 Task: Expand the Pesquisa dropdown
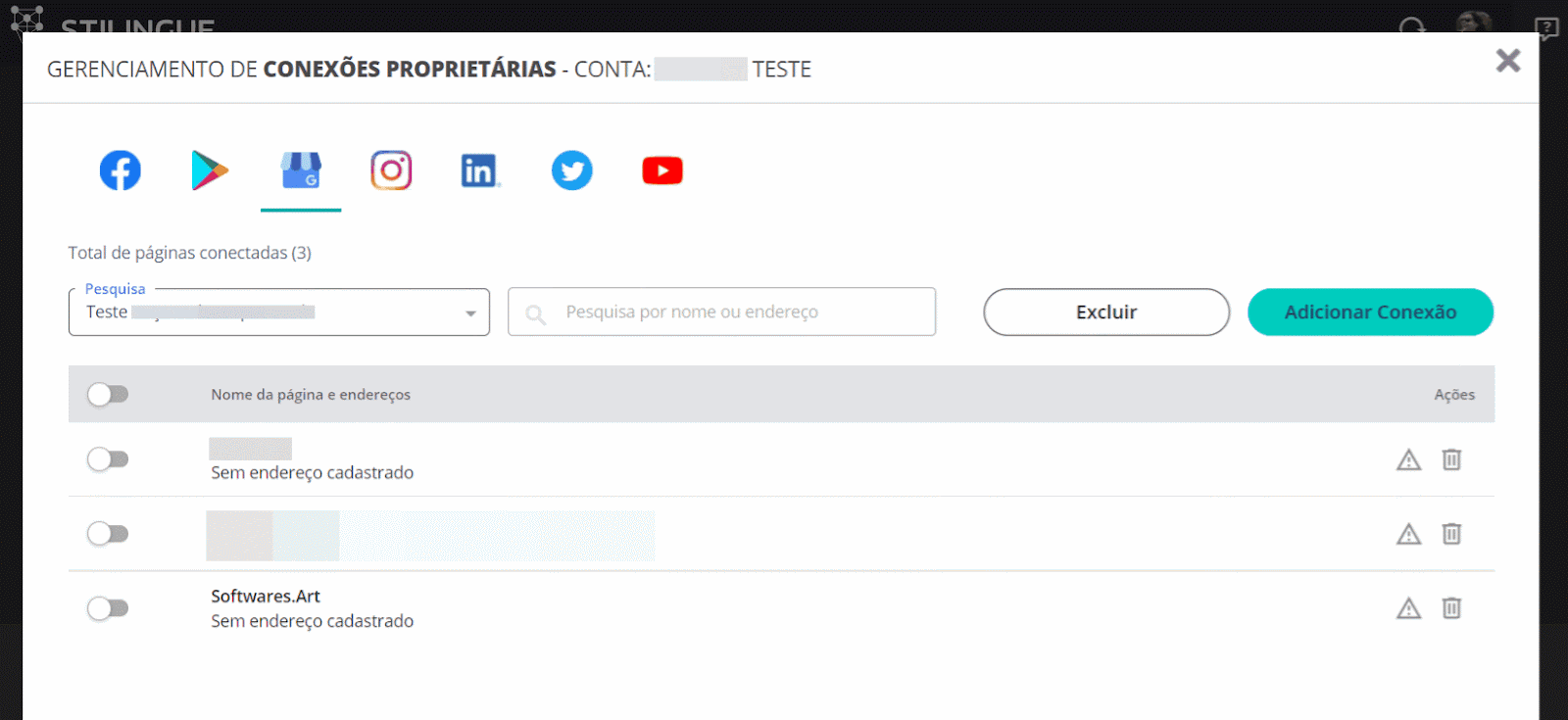470,313
